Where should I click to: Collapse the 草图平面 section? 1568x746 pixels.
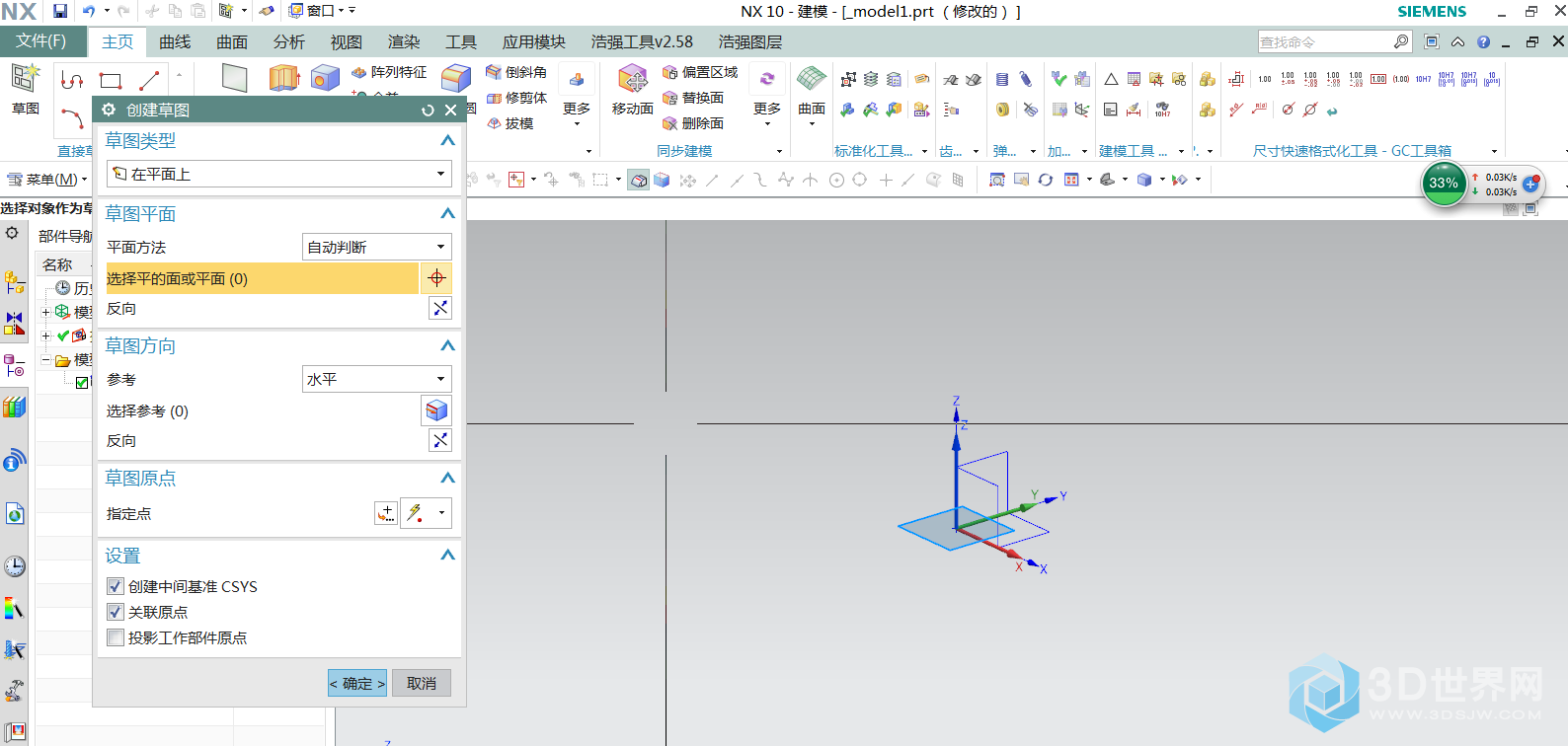tap(447, 214)
